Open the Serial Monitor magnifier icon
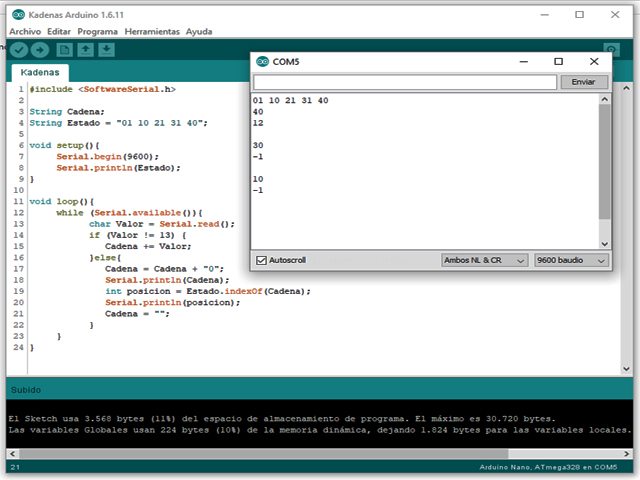This screenshot has height=480, width=640. [x=611, y=50]
